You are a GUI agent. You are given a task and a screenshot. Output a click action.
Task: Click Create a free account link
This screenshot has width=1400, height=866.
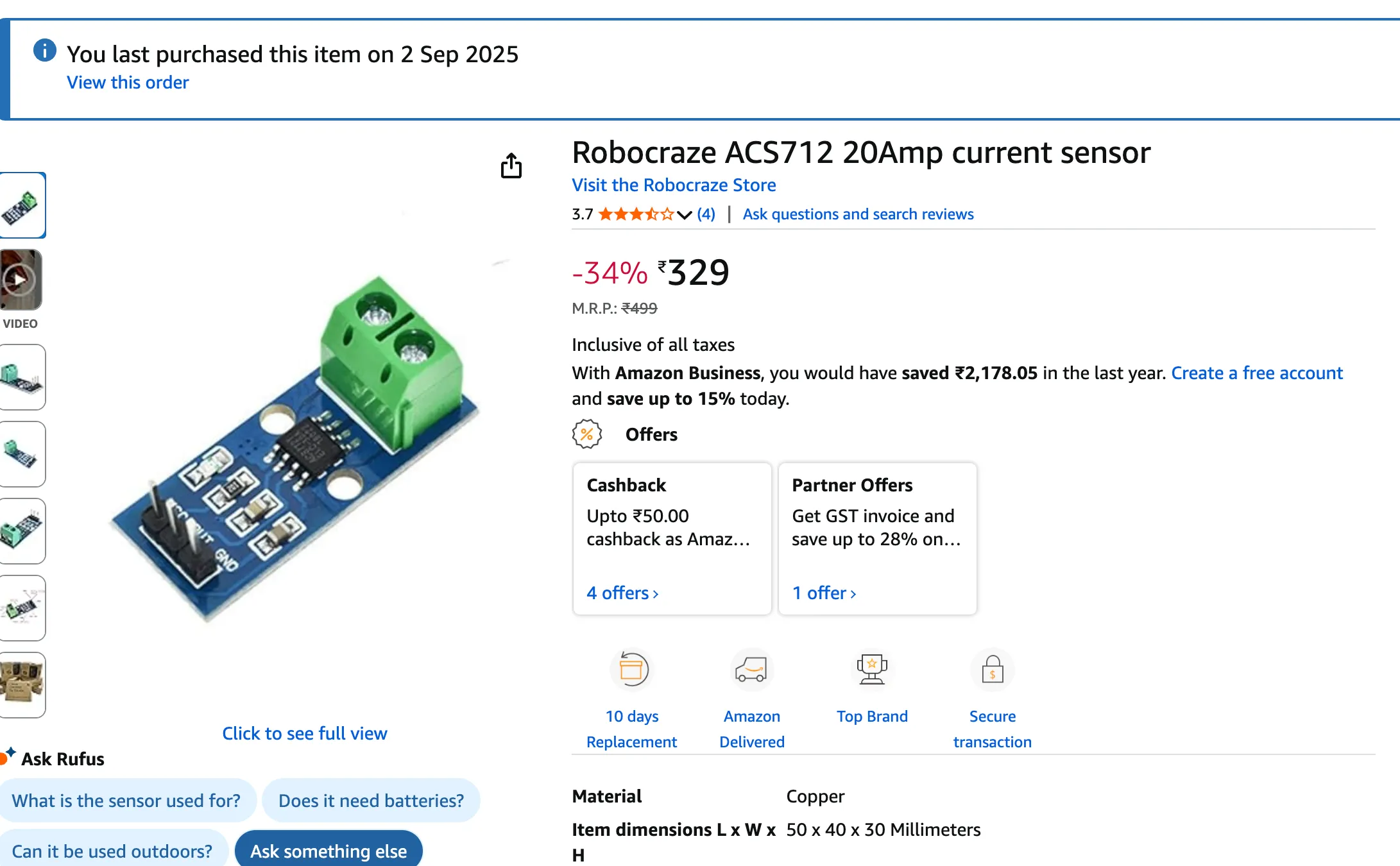(x=1256, y=373)
